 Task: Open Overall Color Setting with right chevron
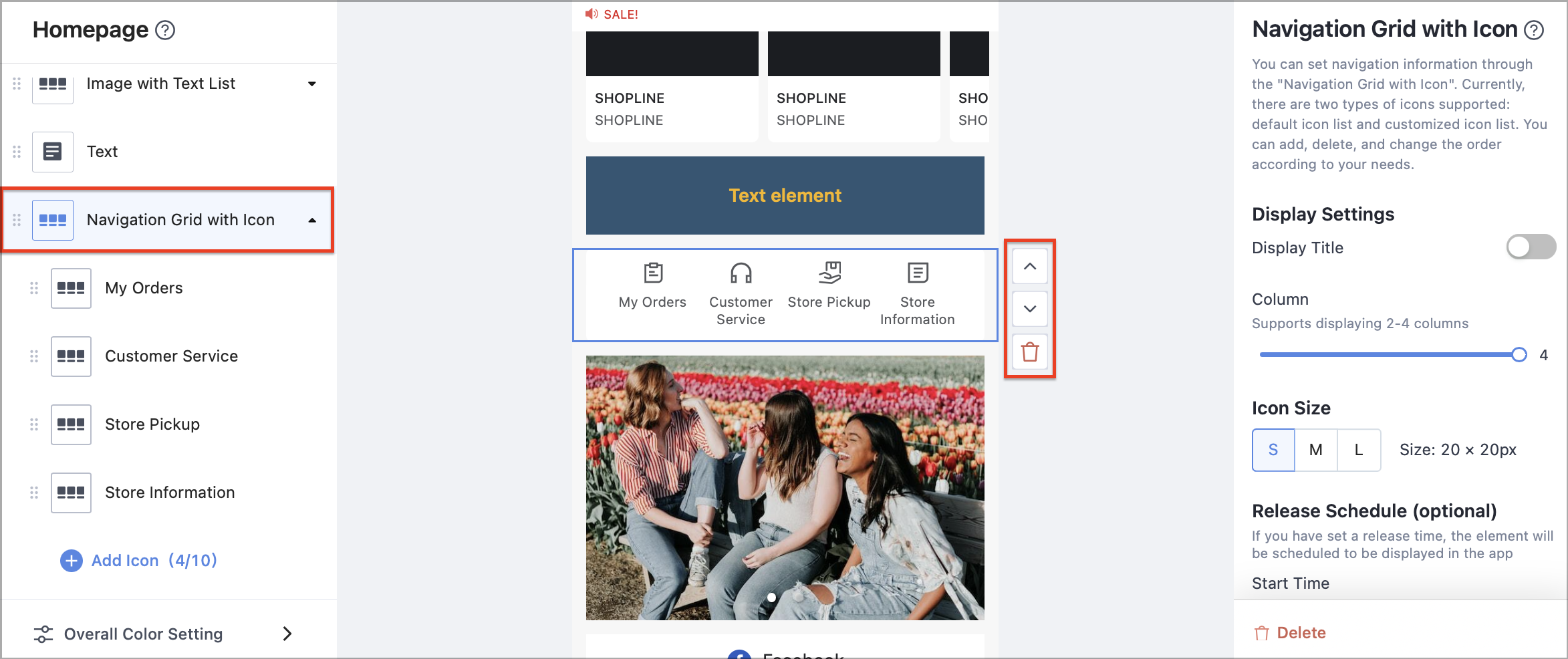(x=287, y=634)
